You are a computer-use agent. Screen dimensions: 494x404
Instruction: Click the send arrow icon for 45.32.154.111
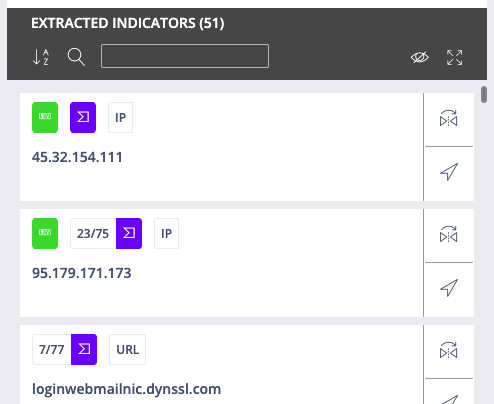click(x=449, y=172)
